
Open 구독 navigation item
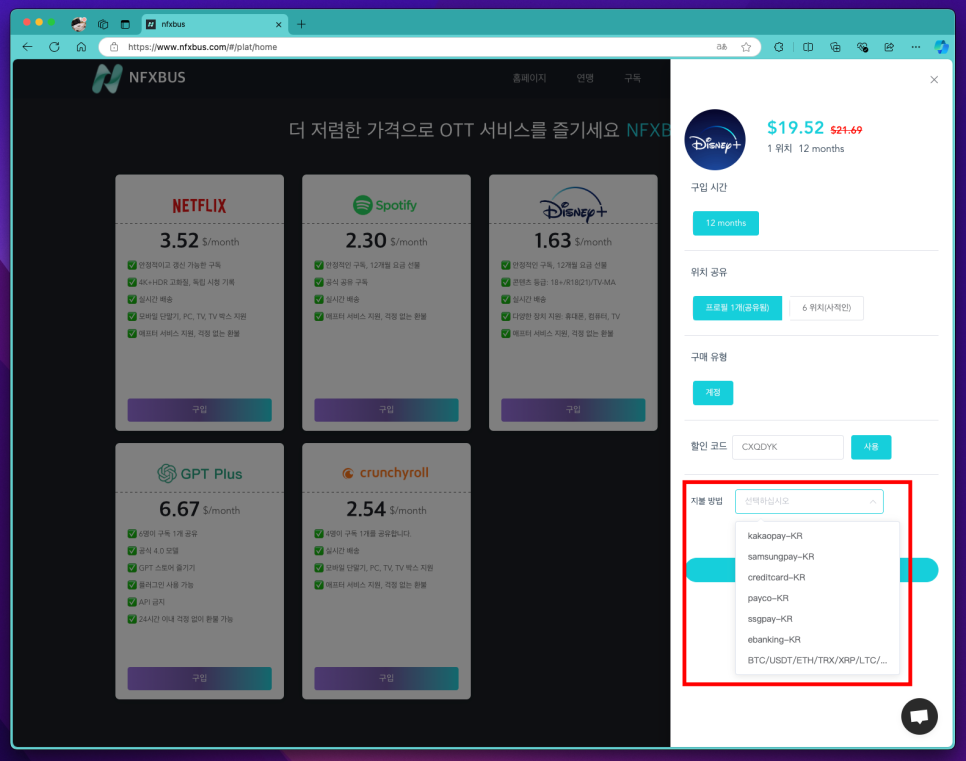(632, 78)
